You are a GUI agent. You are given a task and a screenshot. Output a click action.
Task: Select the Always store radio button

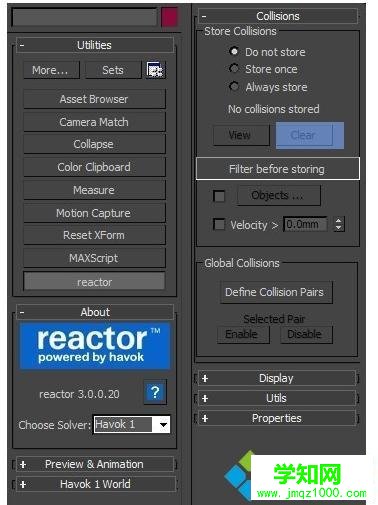coord(234,86)
